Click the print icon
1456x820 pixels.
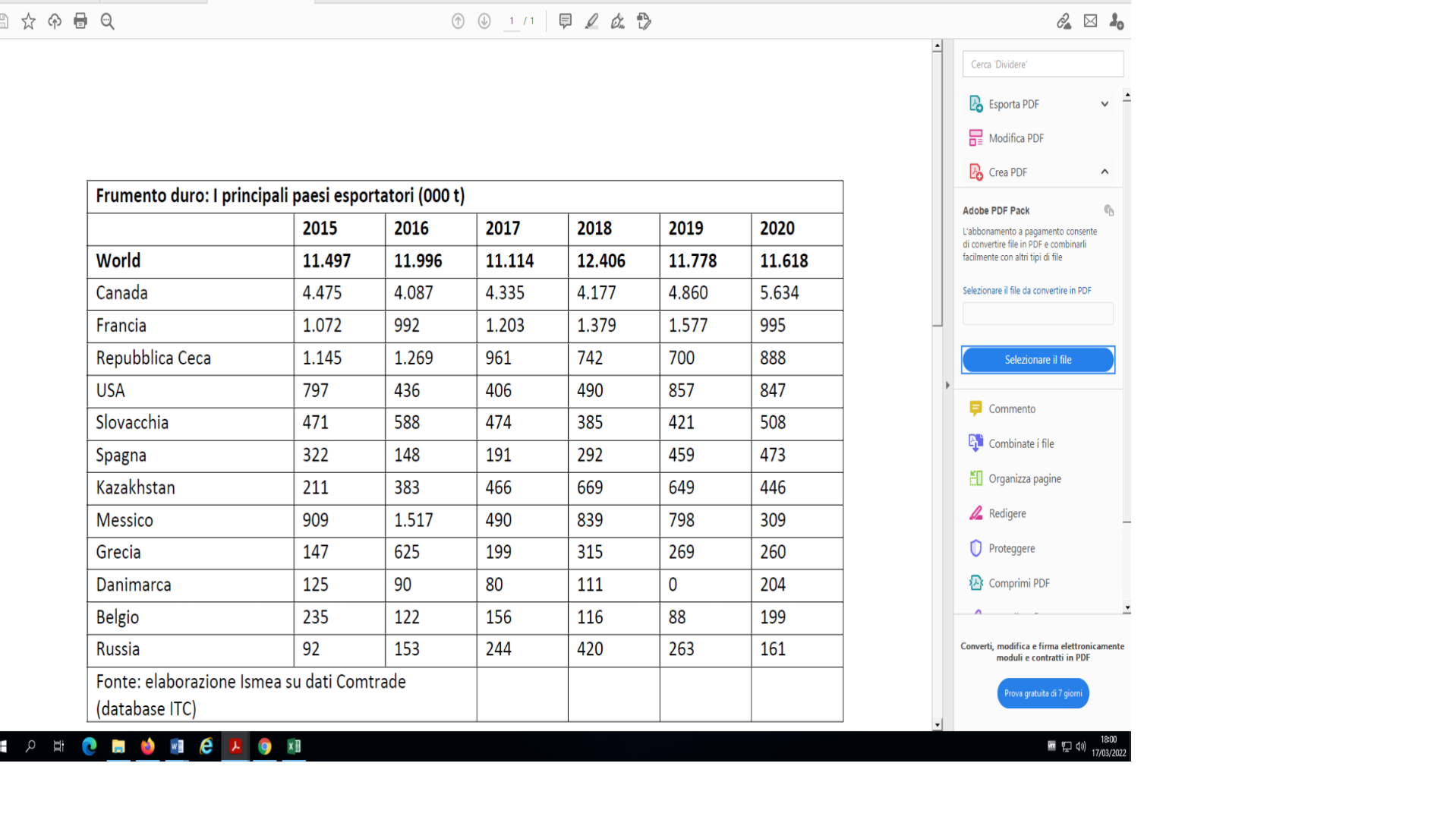pyautogui.click(x=80, y=21)
